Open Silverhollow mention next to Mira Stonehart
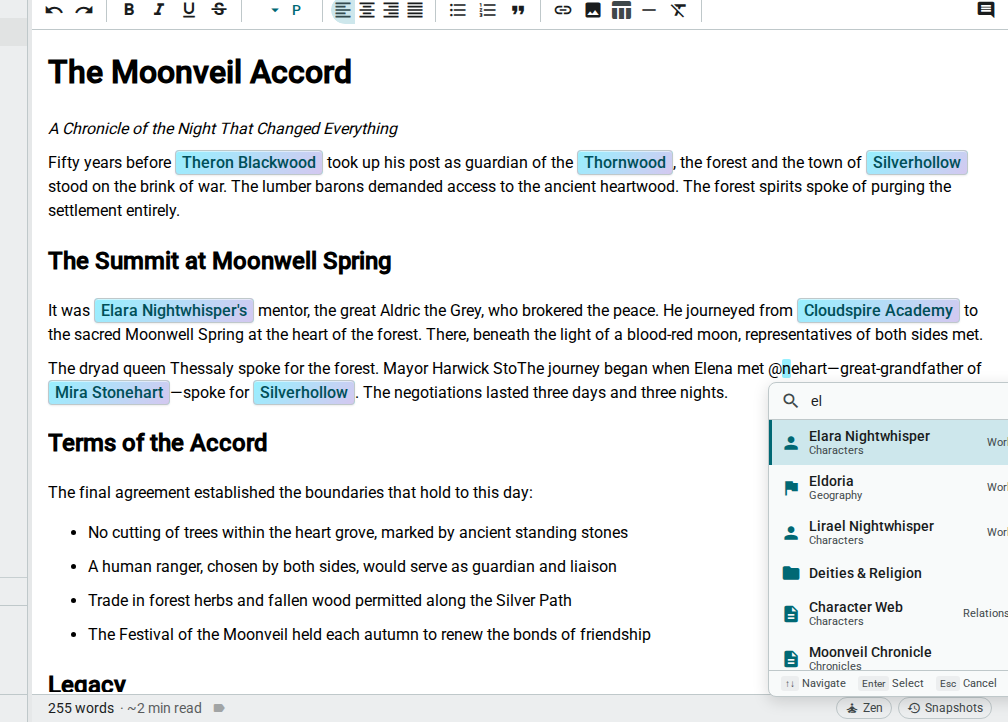 [303, 393]
